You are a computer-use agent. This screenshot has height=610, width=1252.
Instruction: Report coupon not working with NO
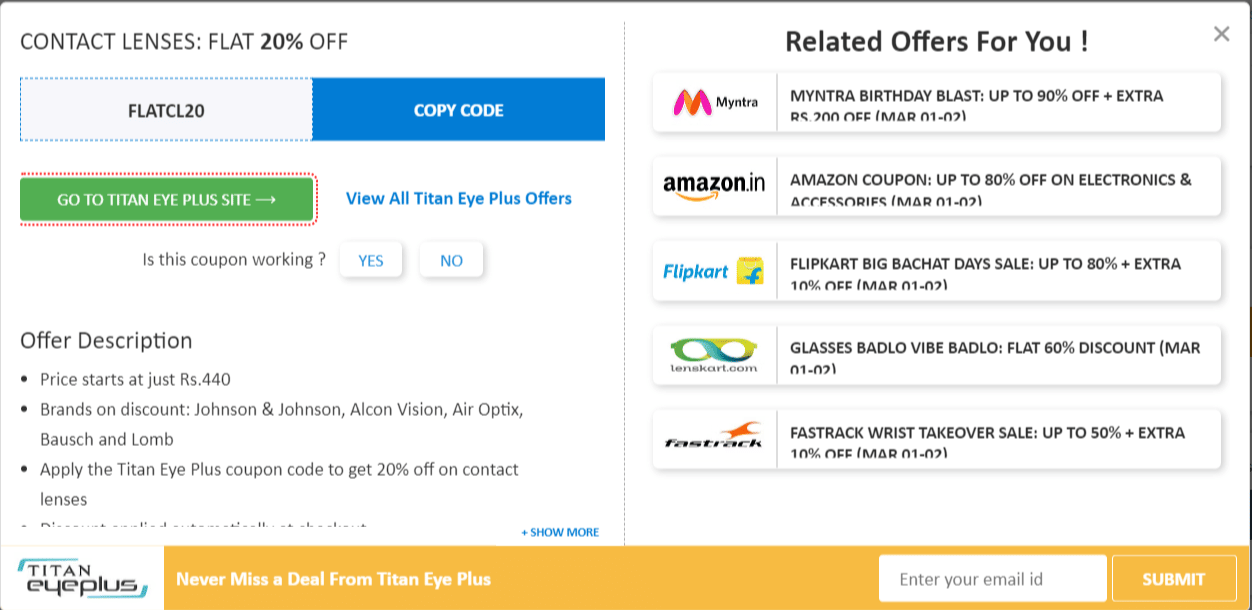[451, 259]
